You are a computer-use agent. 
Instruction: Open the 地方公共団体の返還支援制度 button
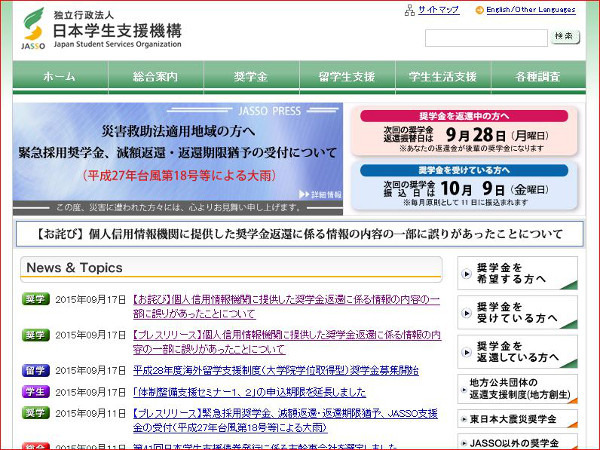point(517,389)
